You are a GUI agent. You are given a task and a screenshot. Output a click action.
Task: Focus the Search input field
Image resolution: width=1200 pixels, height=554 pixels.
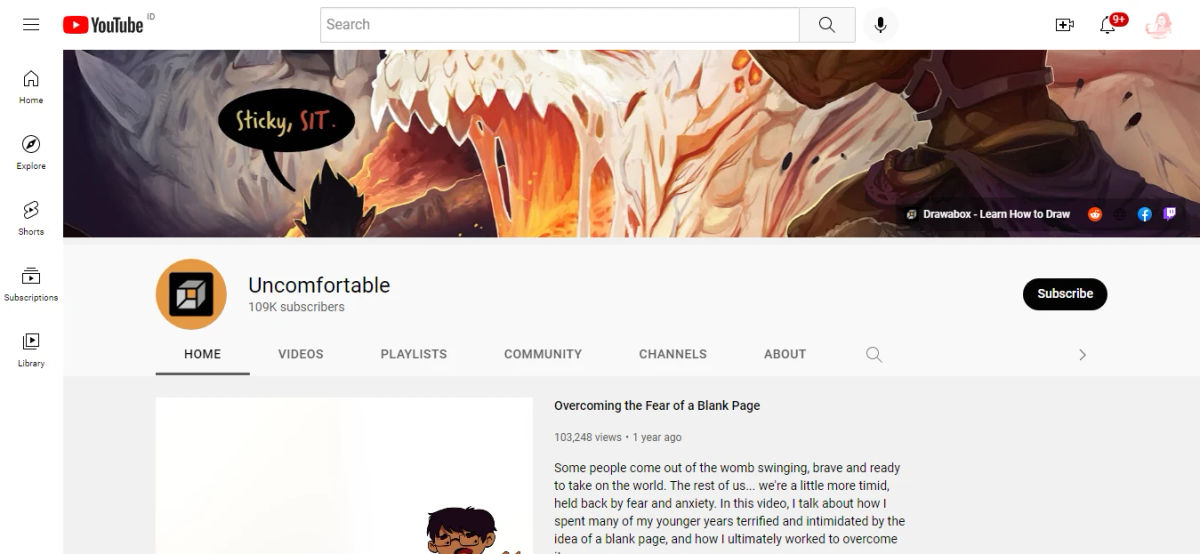[560, 25]
